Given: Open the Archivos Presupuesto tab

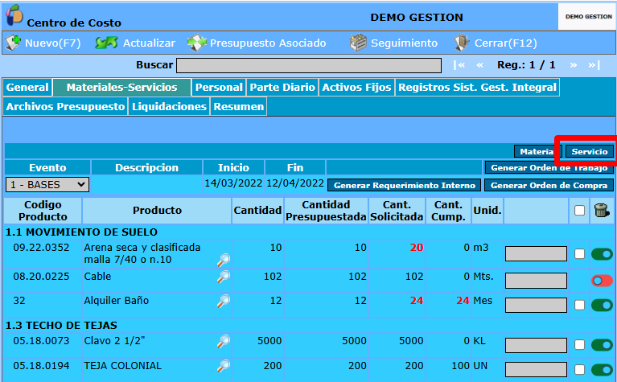Looking at the screenshot, I should click(x=65, y=107).
